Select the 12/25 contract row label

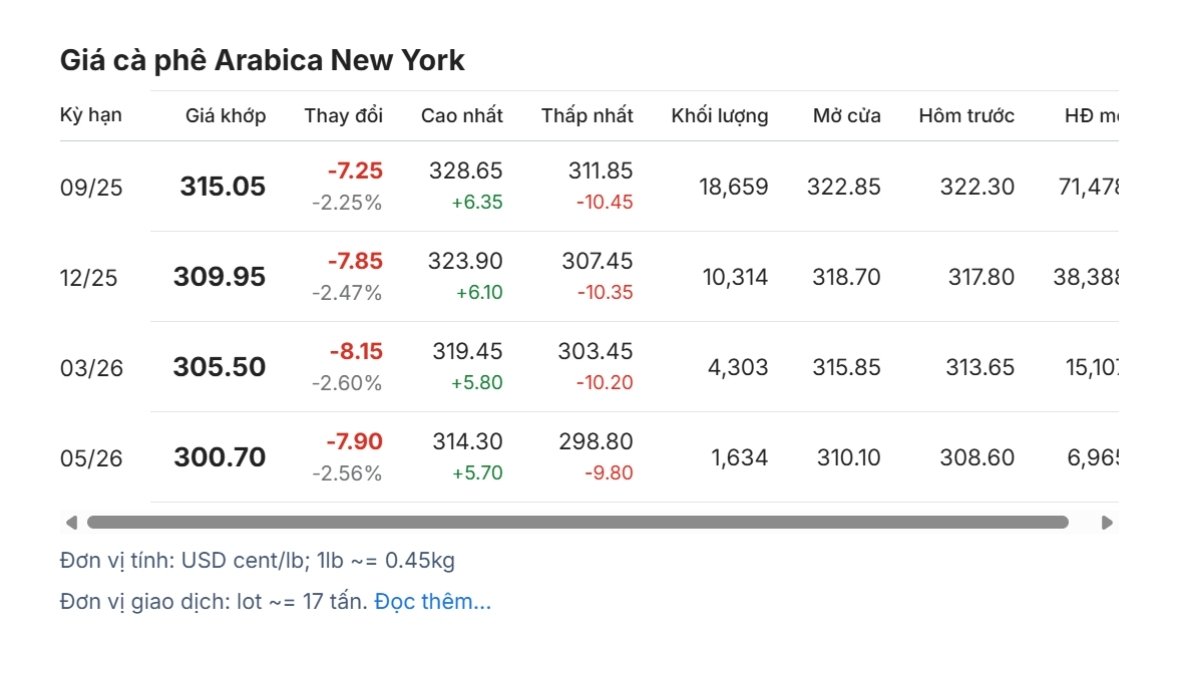coord(89,277)
